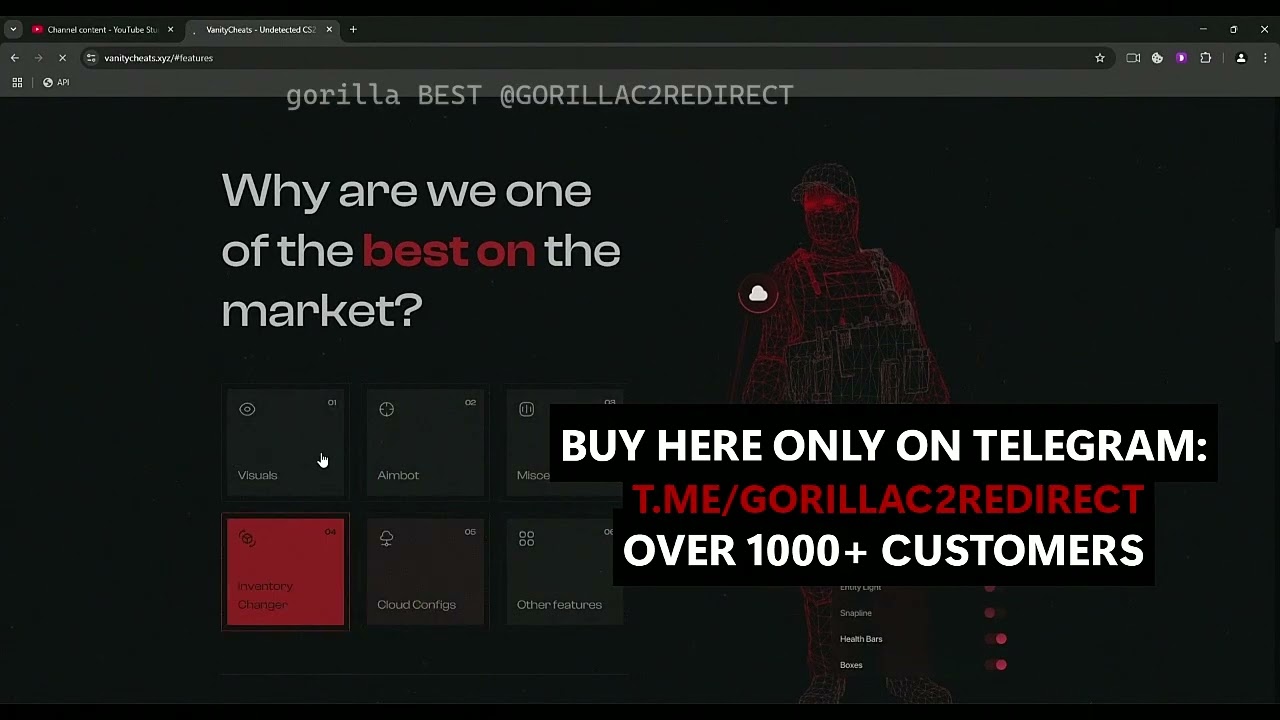Screen dimensions: 1280x720
Task: Go back to previous page
Action: 15,58
